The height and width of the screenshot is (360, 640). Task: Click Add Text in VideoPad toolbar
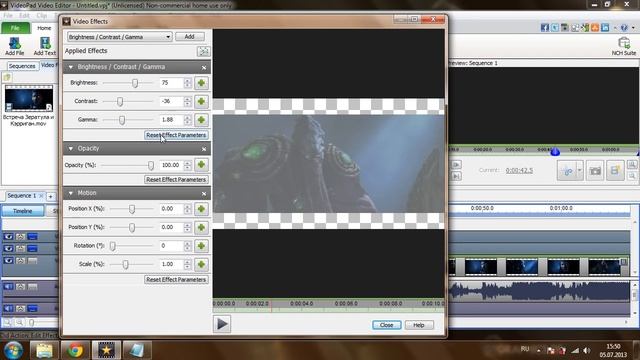point(44,46)
